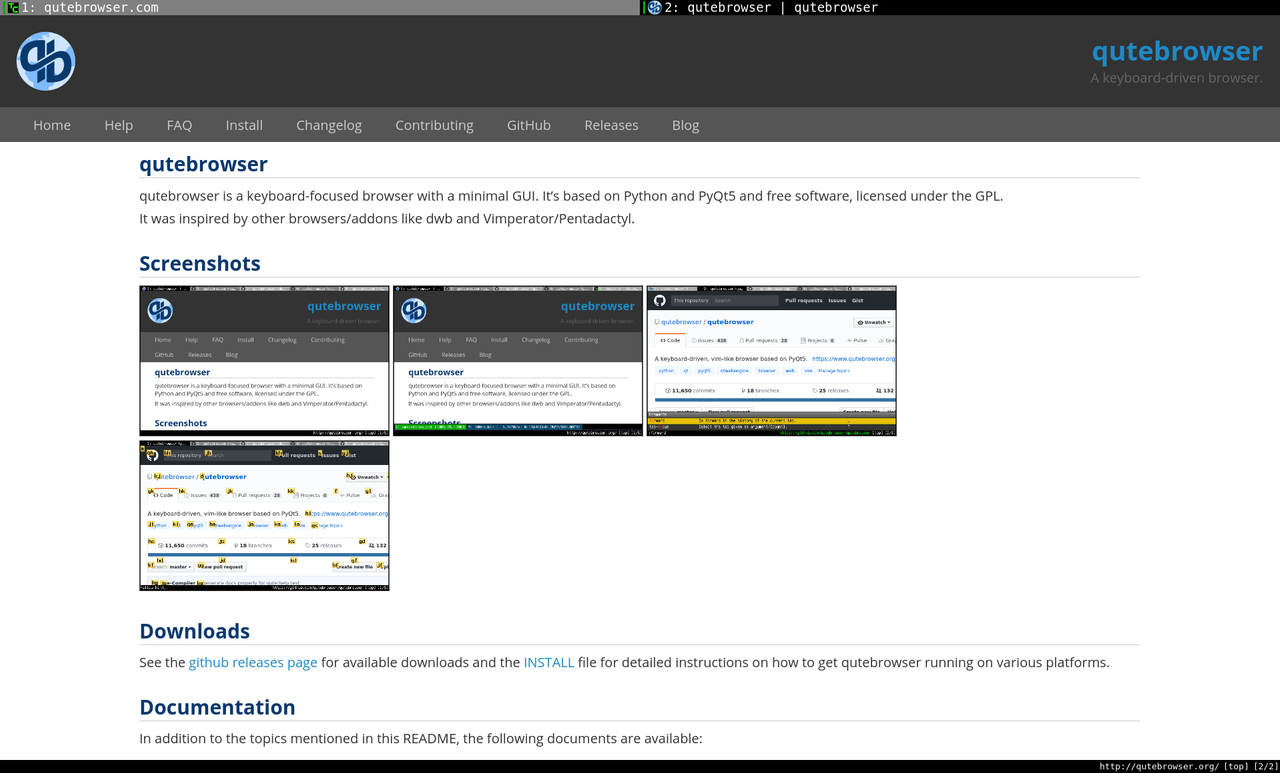Open the Home nav item
Viewport: 1280px width, 773px height.
click(x=52, y=125)
